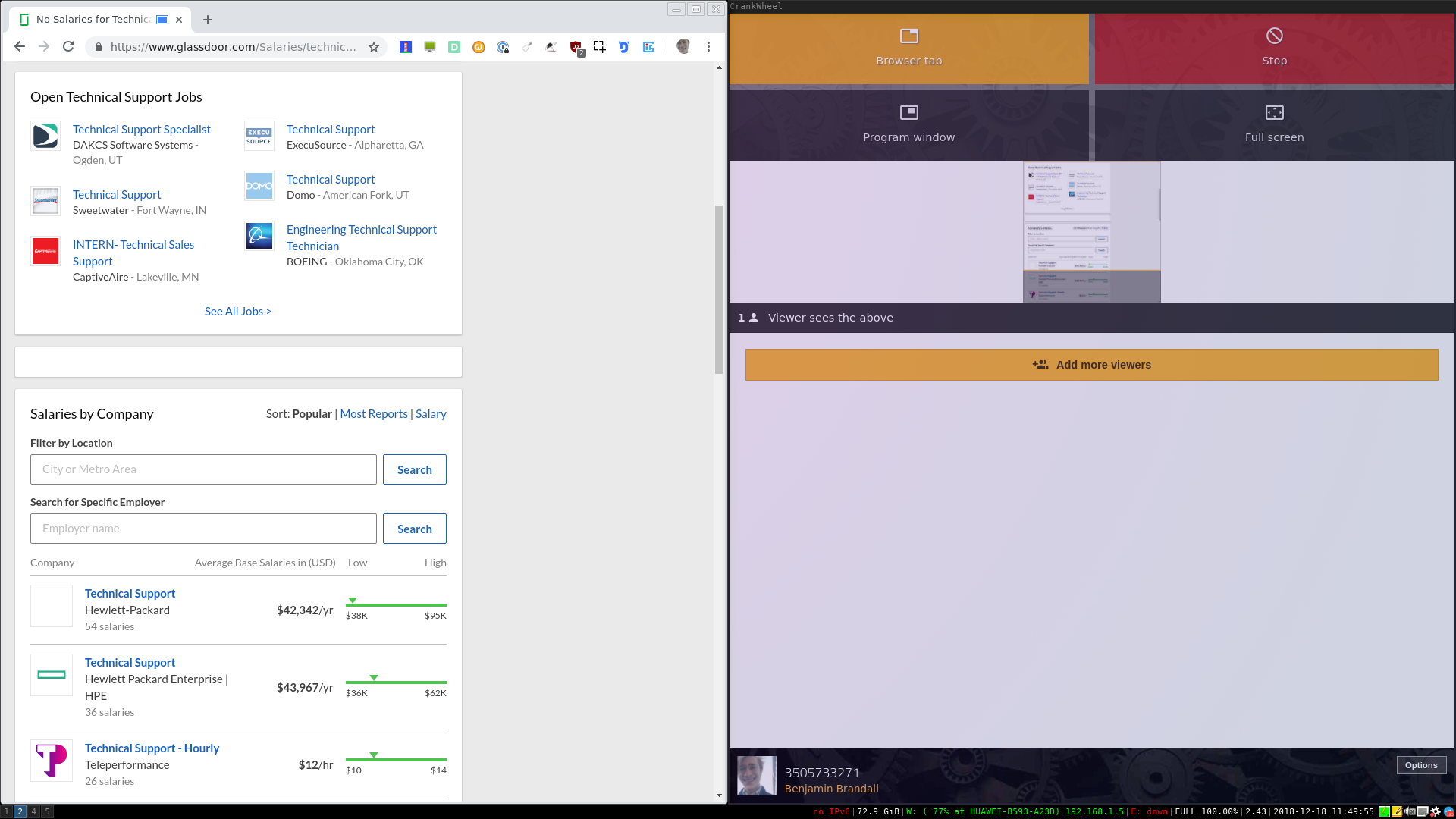Switch to workspace 1 in the status bar
This screenshot has width=1456, height=819.
click(6, 811)
